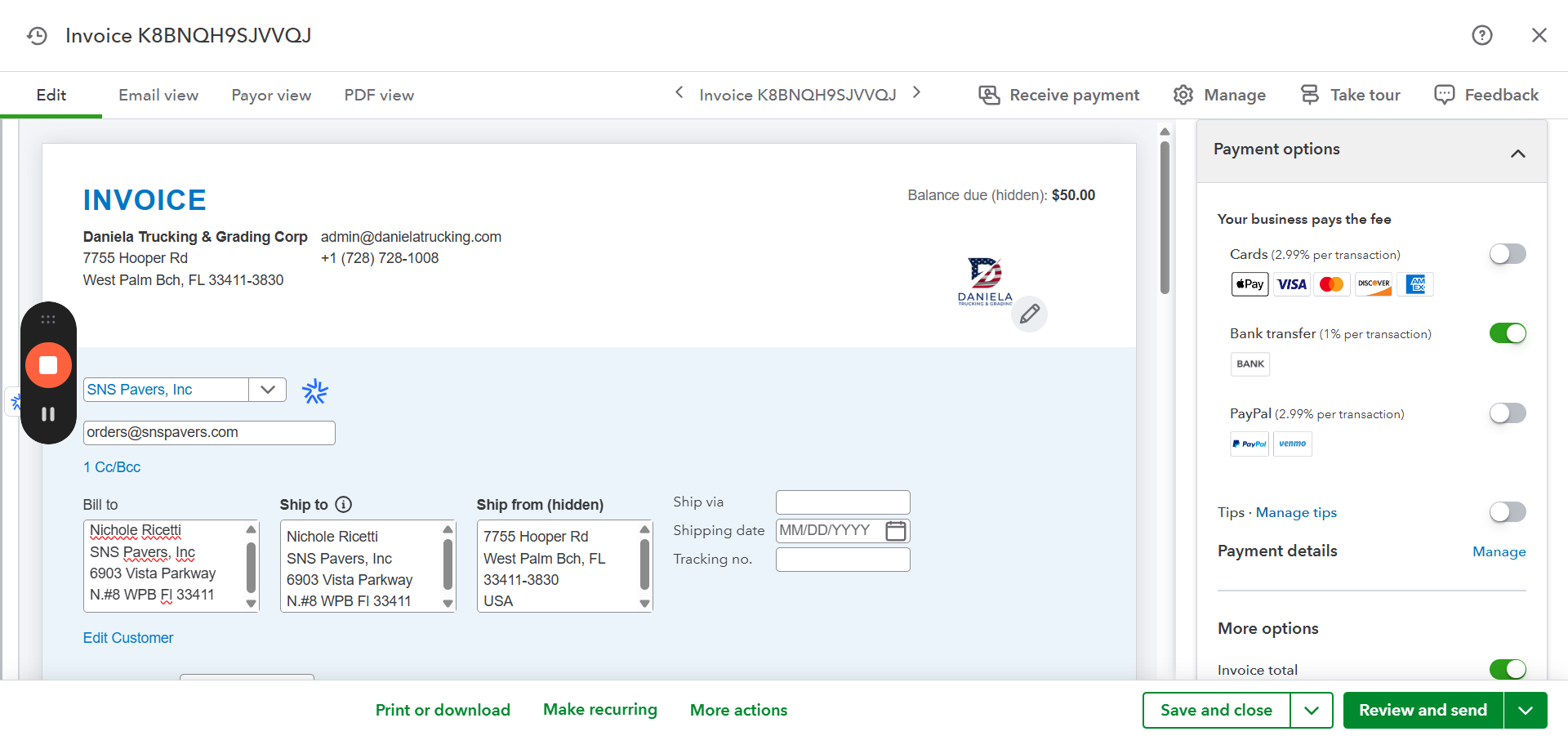Click the sparkle icon beside customer name
This screenshot has width=1568, height=745.
[314, 392]
